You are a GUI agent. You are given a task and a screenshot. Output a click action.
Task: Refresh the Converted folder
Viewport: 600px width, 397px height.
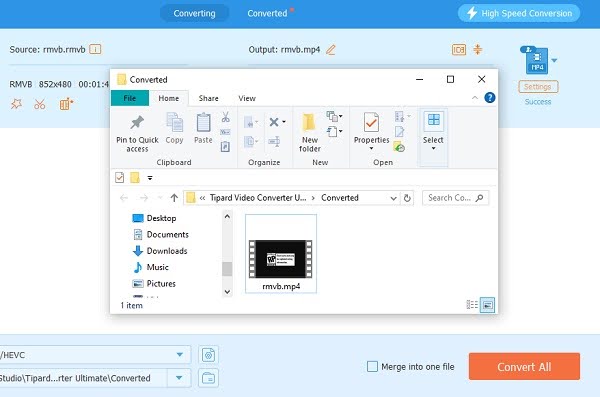tap(407, 198)
